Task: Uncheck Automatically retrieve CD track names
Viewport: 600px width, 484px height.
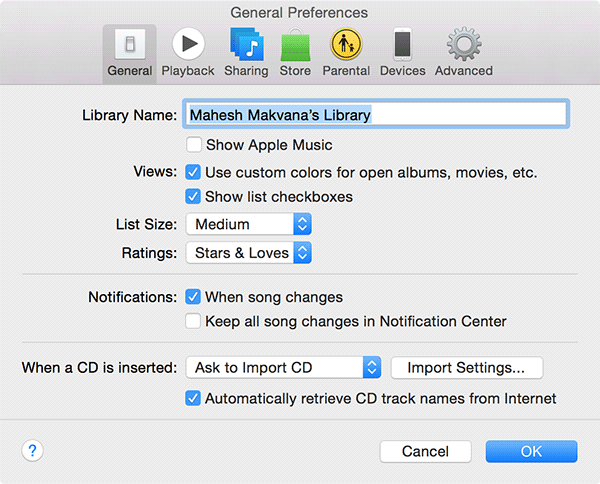Action: 194,399
